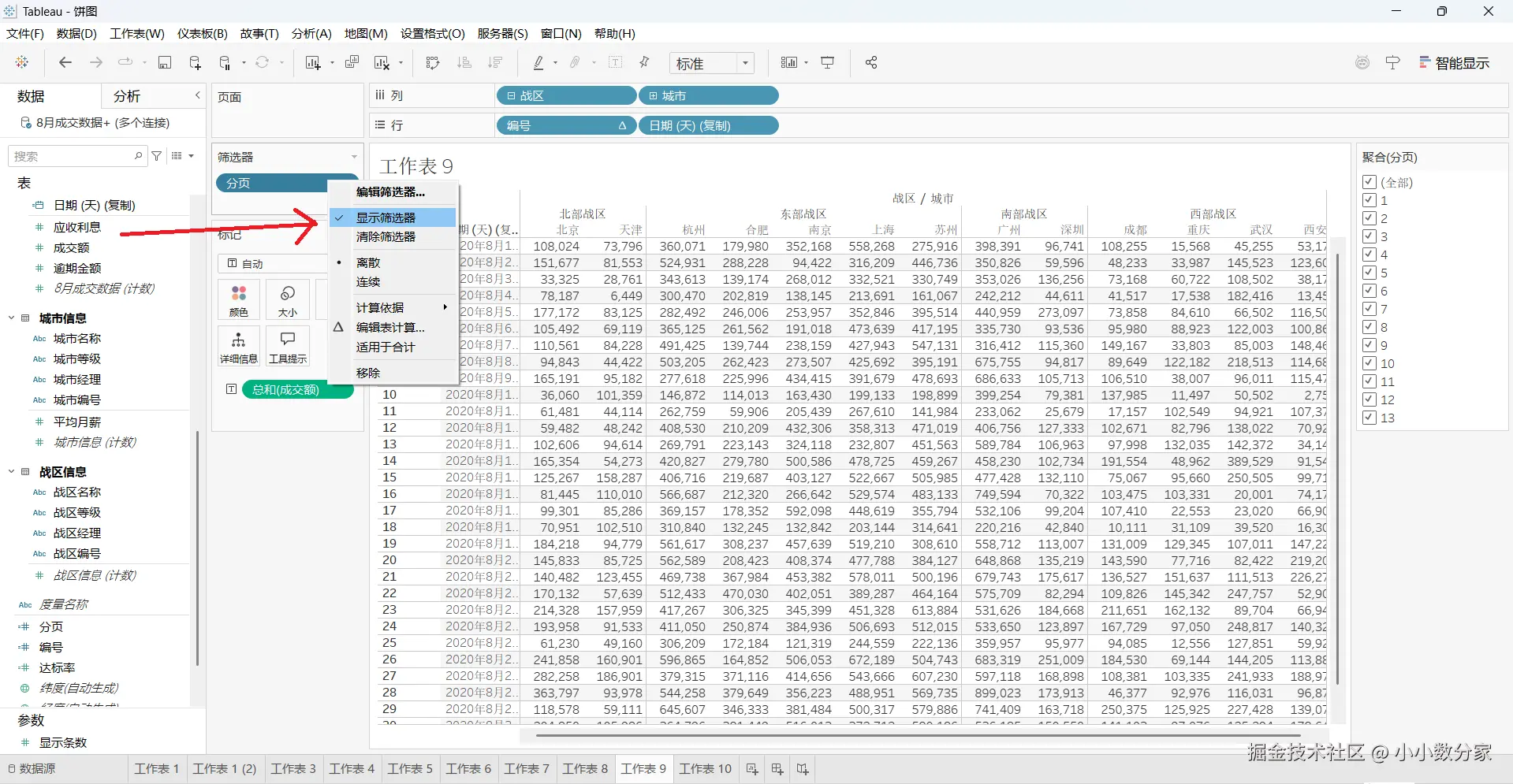Viewport: 1513px width, 784px height.
Task: Undo with the back arrow icon
Action: [65, 62]
